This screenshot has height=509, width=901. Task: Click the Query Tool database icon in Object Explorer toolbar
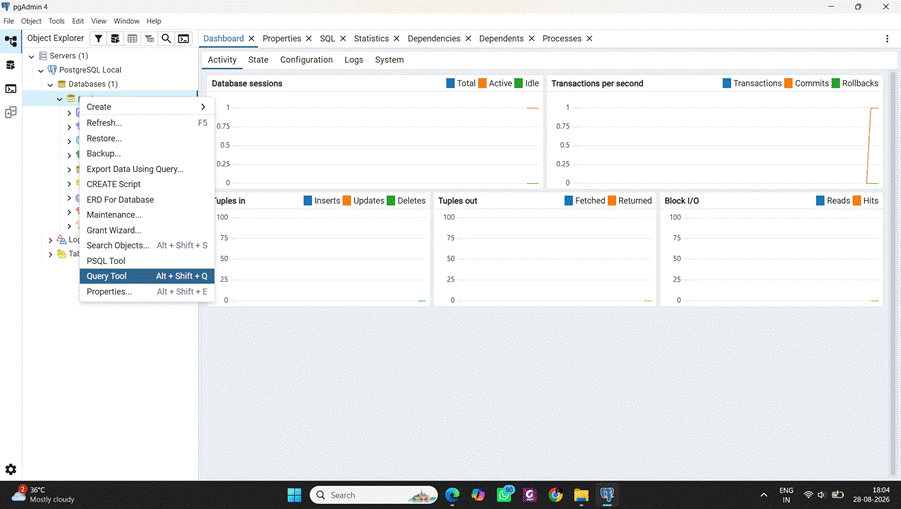(115, 38)
